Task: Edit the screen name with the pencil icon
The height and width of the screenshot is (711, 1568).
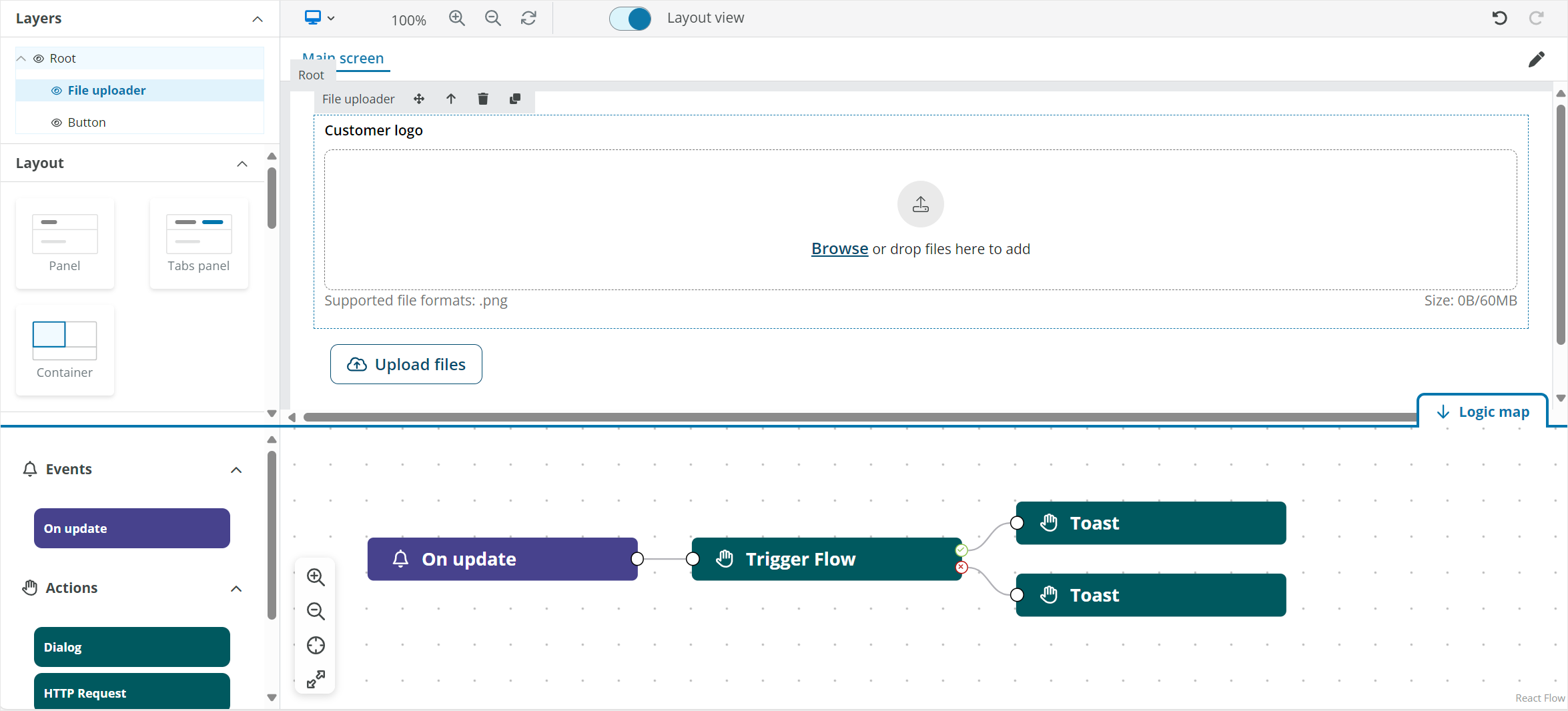Action: (x=1537, y=59)
